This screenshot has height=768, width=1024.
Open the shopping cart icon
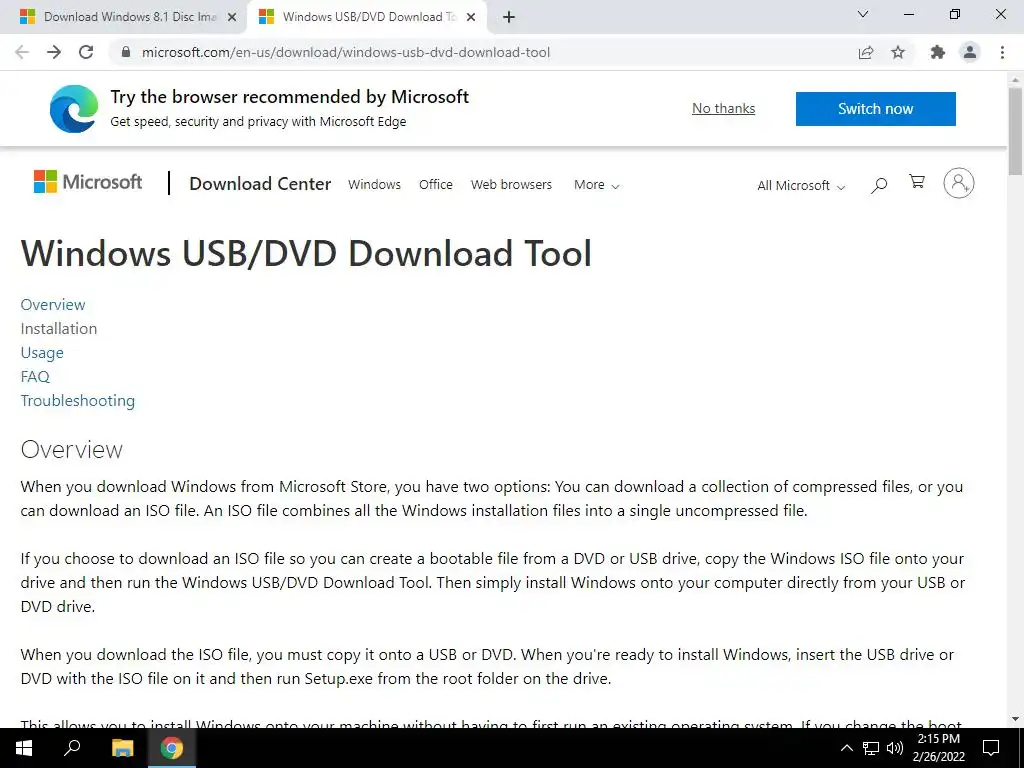point(917,182)
